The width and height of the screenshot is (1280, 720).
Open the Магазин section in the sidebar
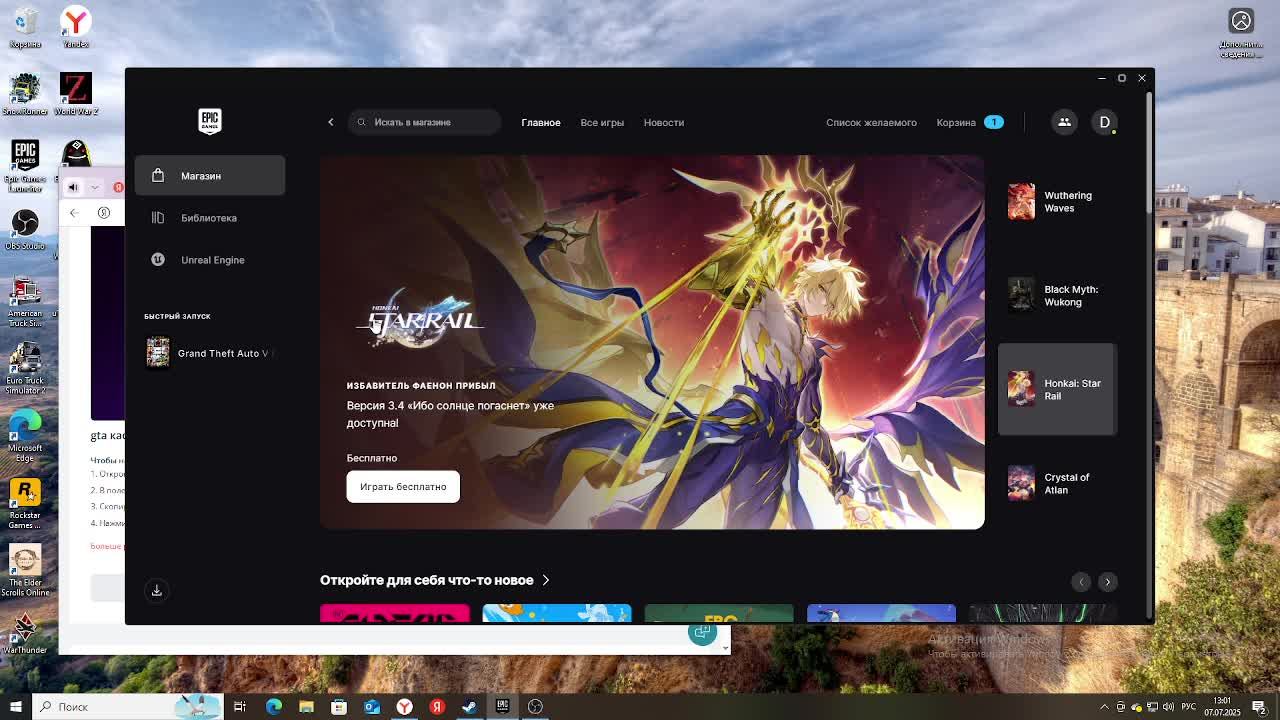(210, 176)
